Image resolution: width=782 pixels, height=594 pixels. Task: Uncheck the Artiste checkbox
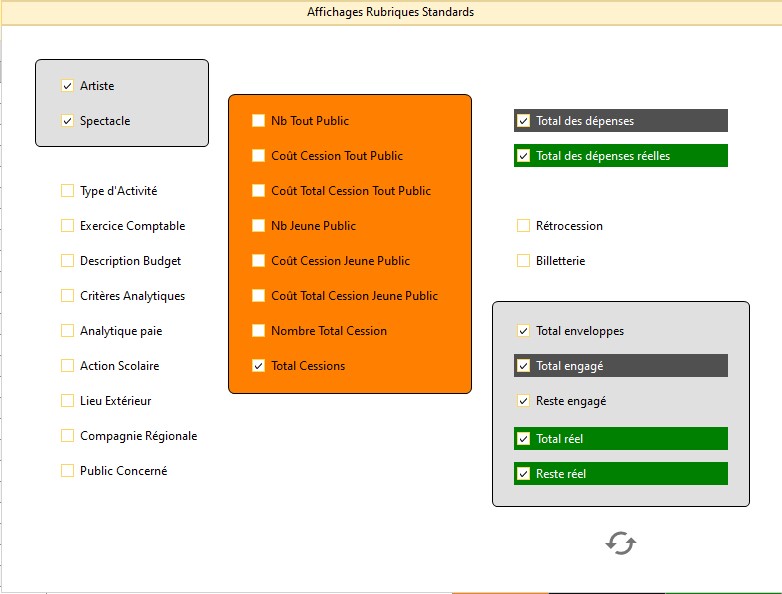tap(68, 86)
